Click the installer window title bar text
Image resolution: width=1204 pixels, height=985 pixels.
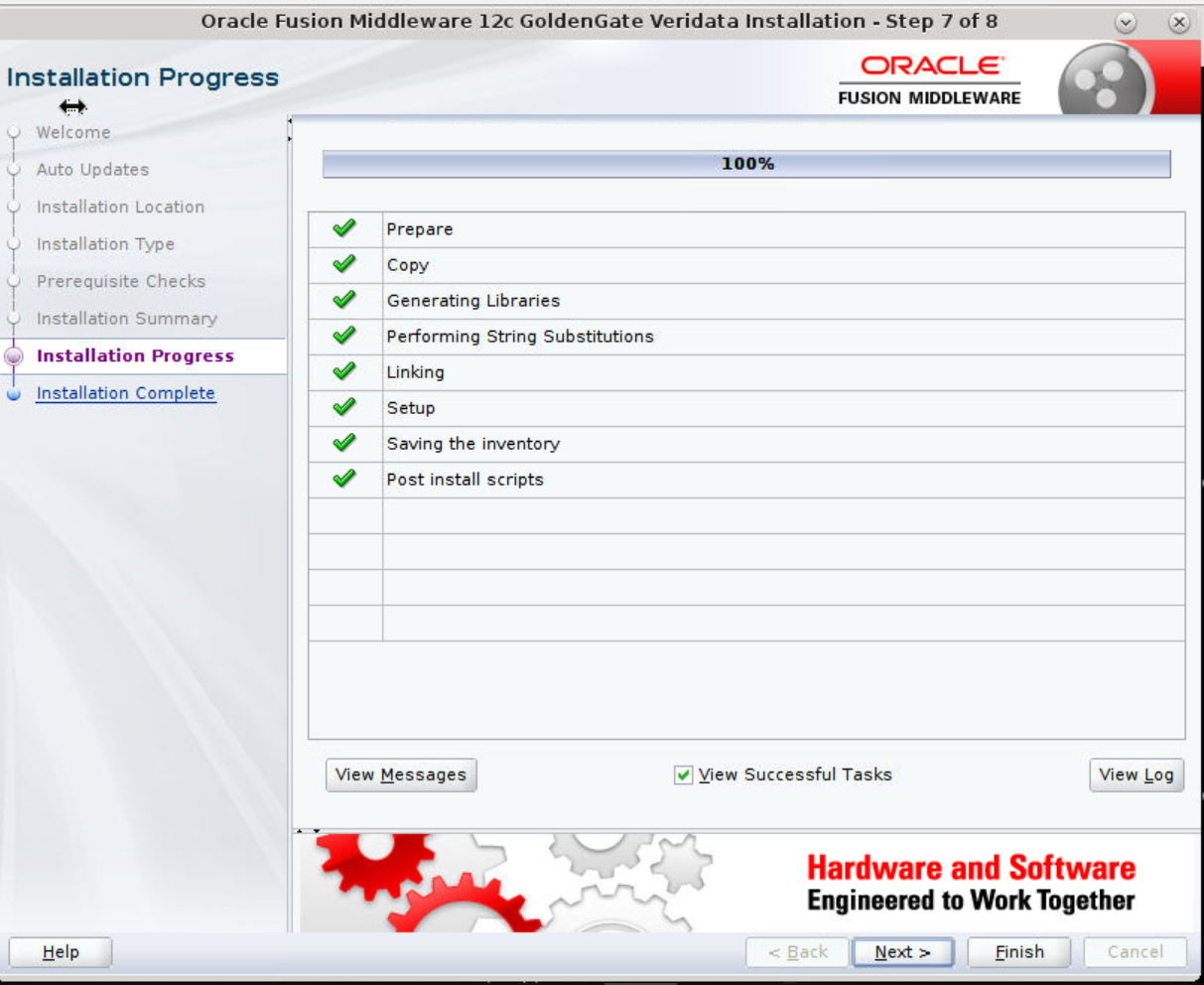click(x=599, y=21)
